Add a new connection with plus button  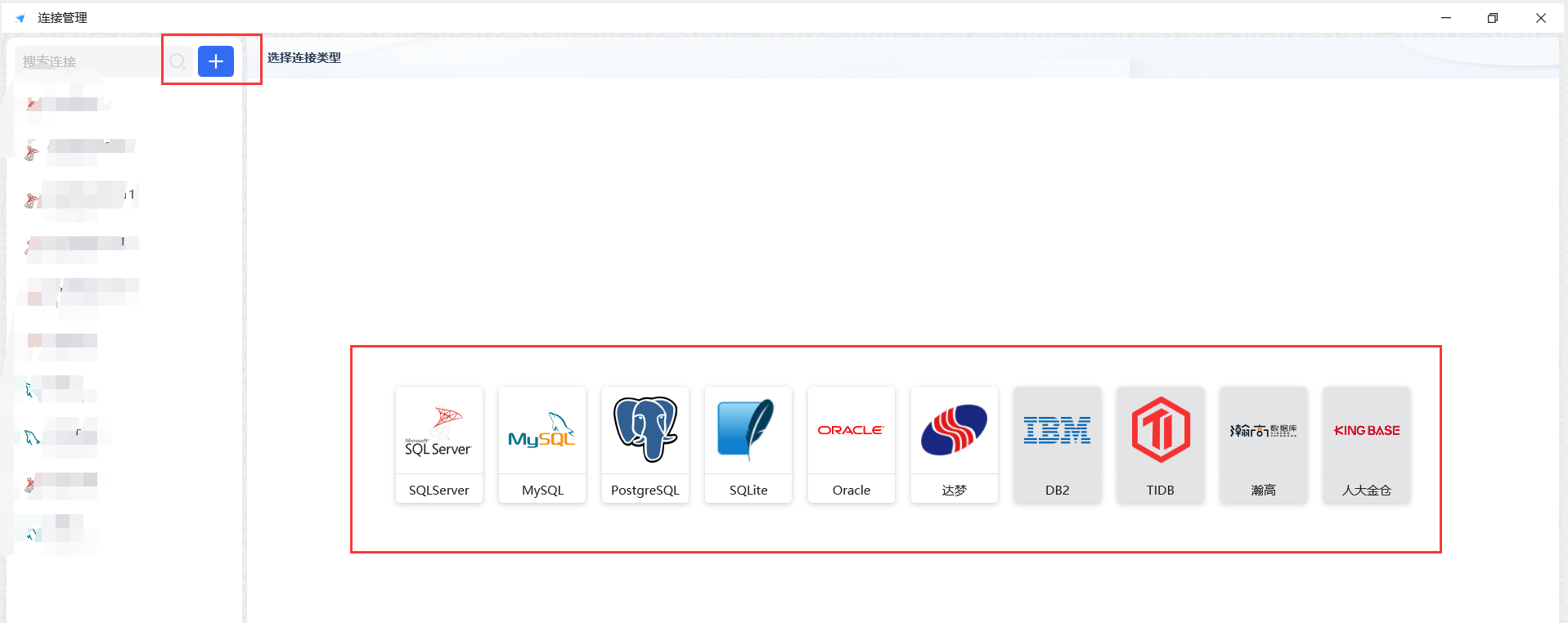216,61
